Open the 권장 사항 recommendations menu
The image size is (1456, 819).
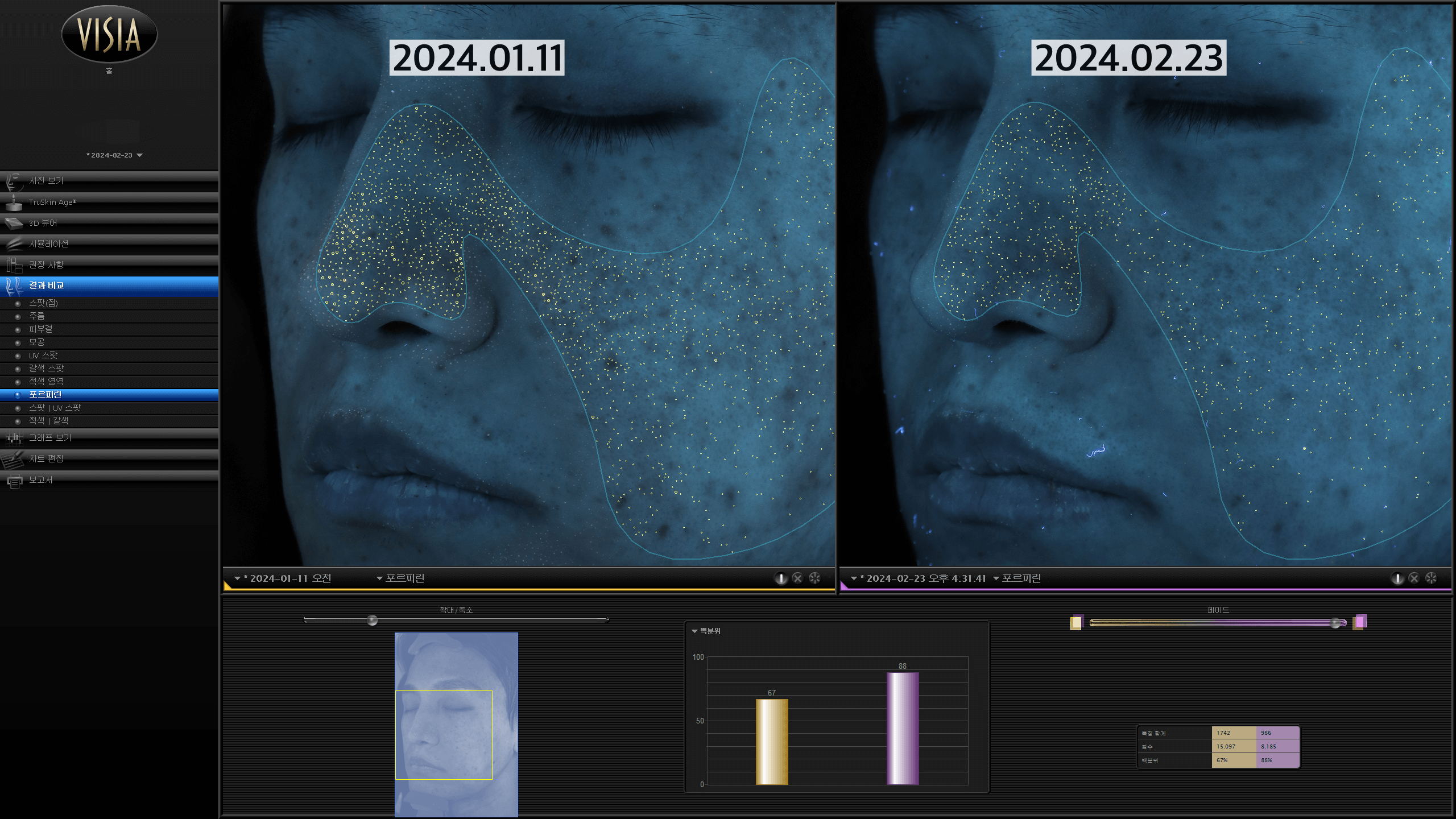pos(109,265)
